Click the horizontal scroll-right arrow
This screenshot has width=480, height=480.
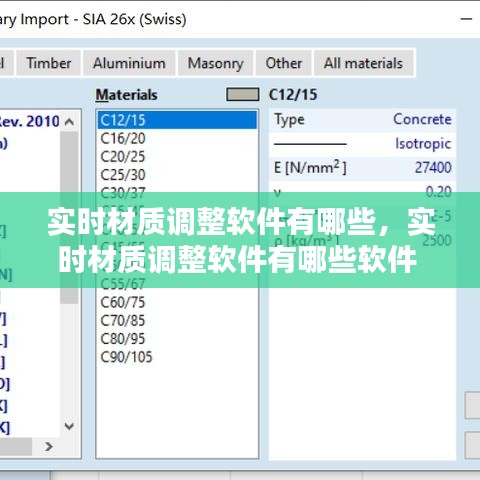coord(49,446)
